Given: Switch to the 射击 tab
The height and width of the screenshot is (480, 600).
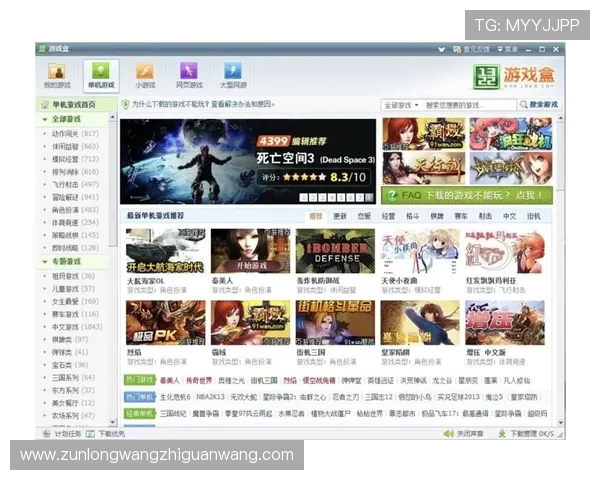Looking at the screenshot, I should [x=485, y=216].
